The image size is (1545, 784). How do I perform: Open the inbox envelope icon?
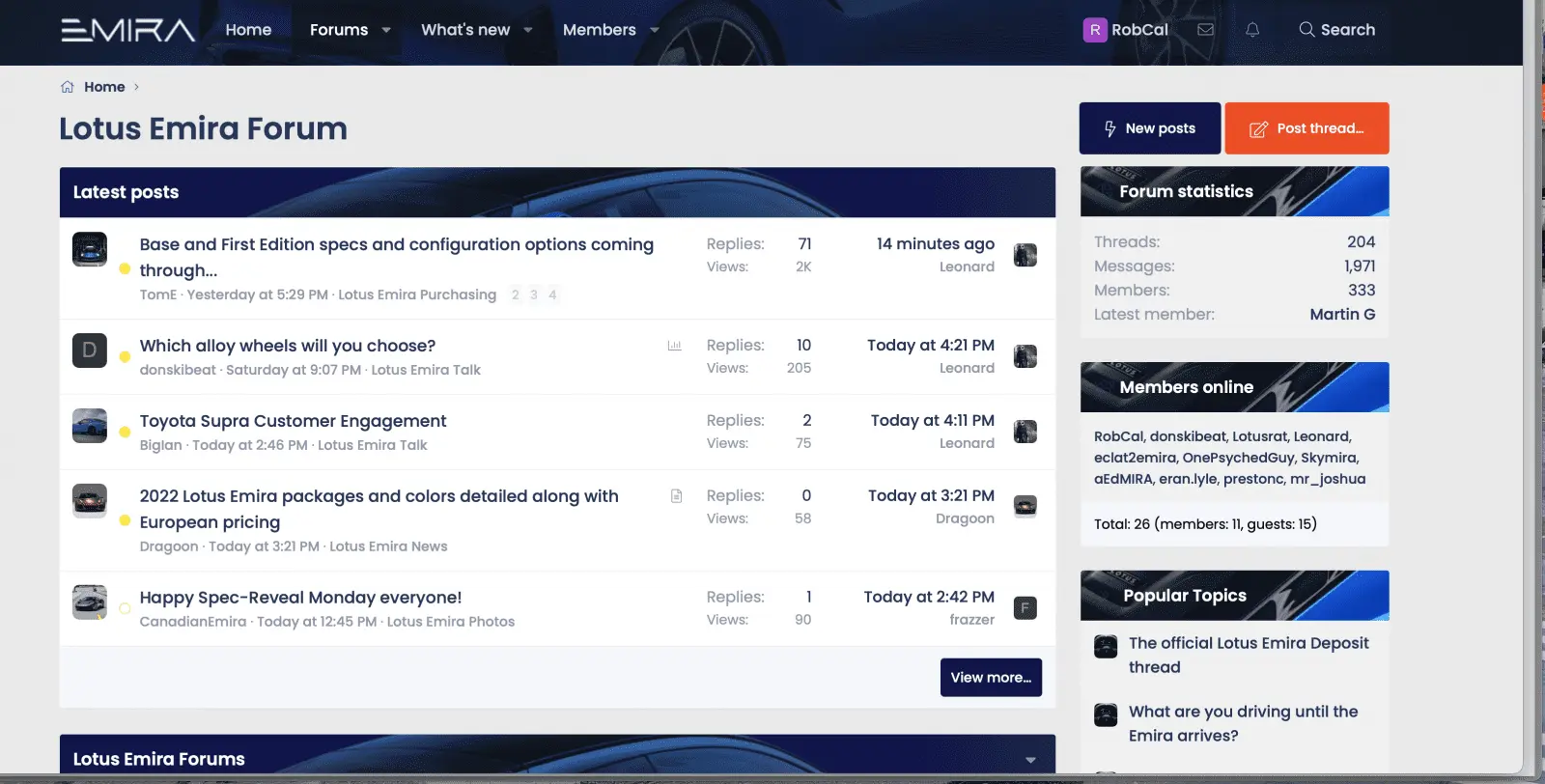click(x=1205, y=30)
